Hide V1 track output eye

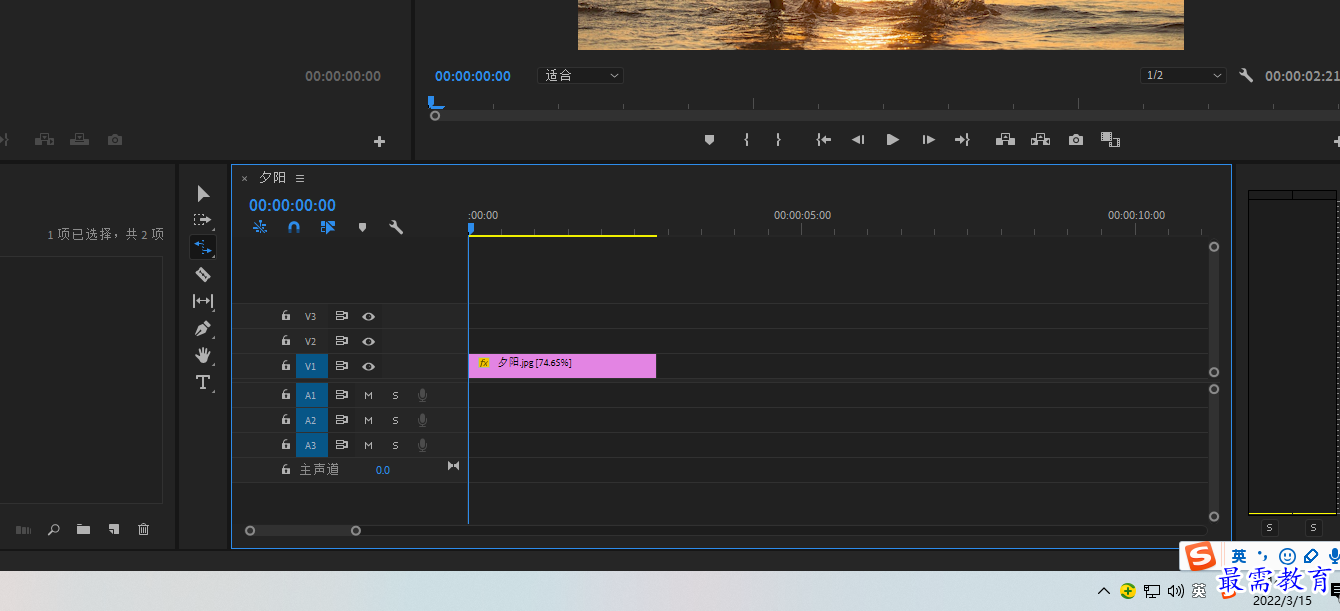coord(368,366)
